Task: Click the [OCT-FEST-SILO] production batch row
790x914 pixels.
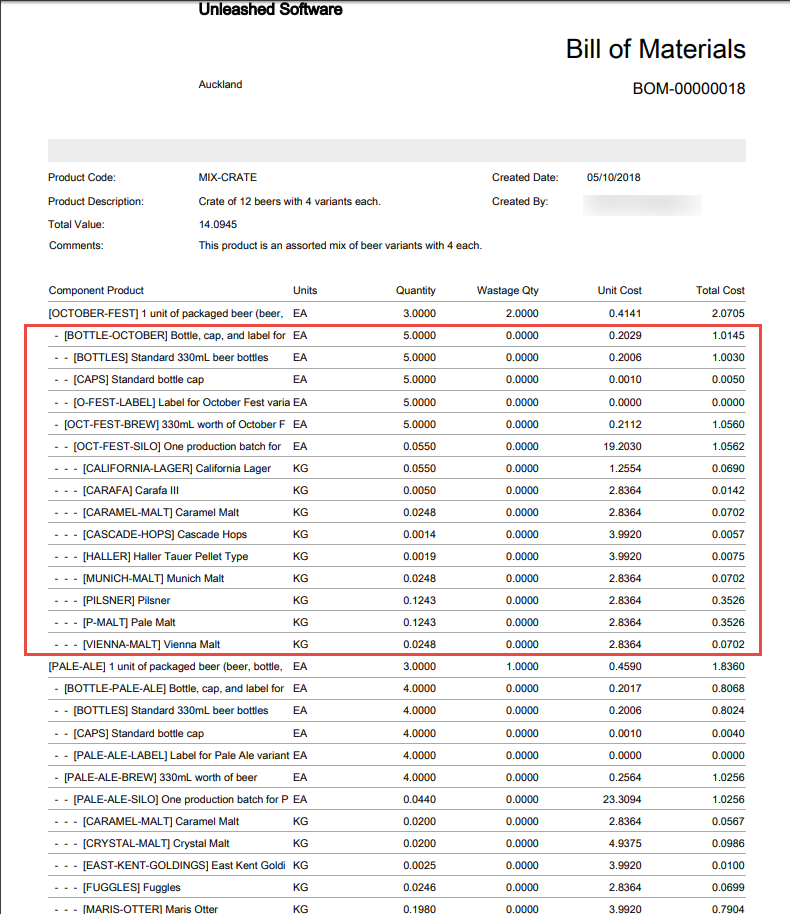Action: (396, 447)
